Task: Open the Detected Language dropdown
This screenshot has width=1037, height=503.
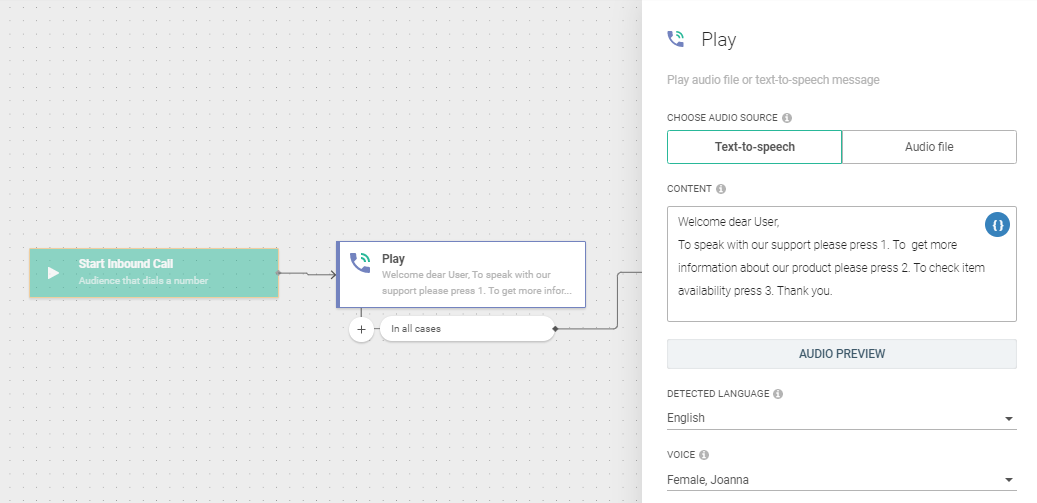Action: (x=841, y=418)
